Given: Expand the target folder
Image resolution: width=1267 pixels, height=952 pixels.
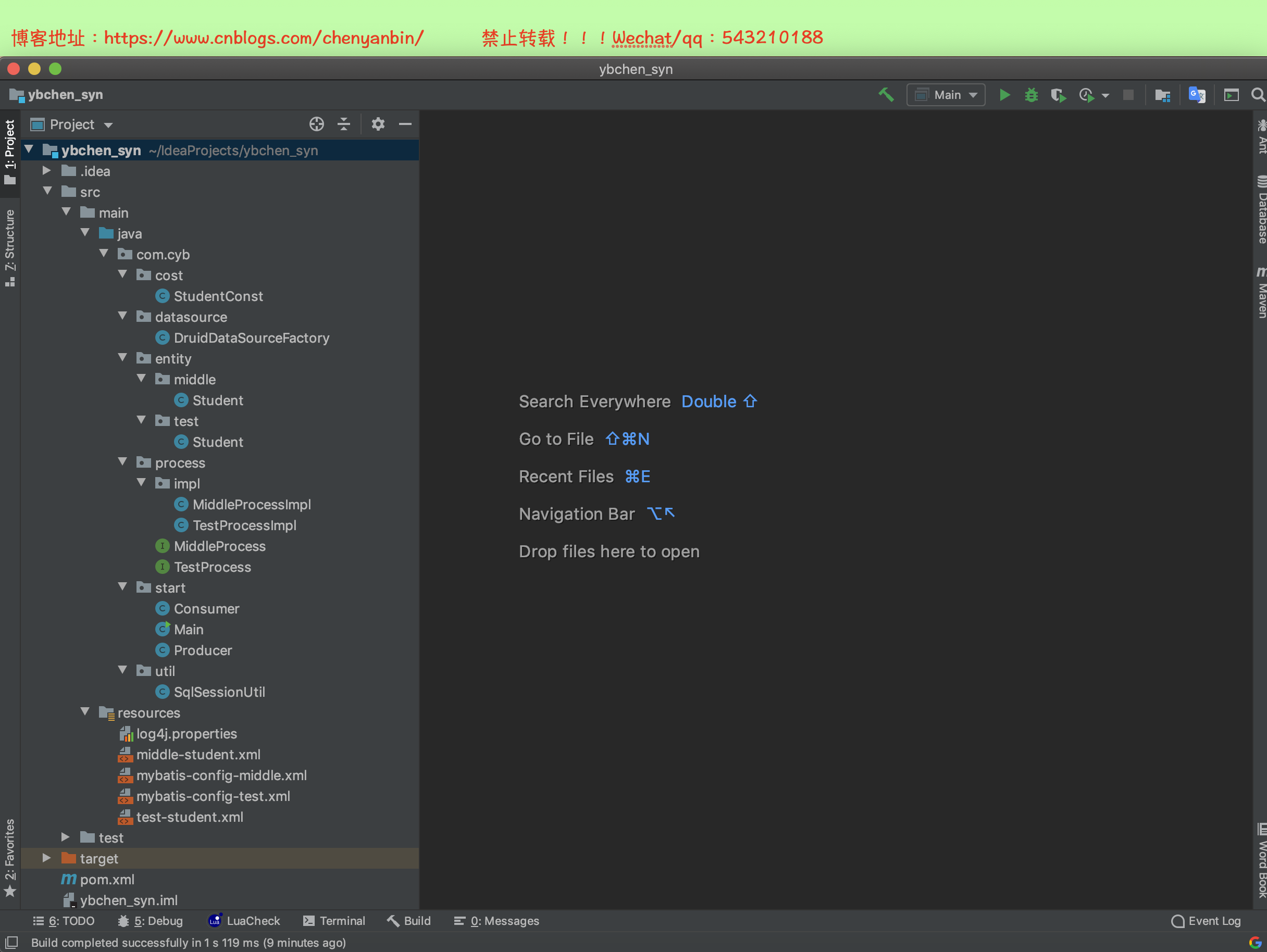Looking at the screenshot, I should pos(47,858).
